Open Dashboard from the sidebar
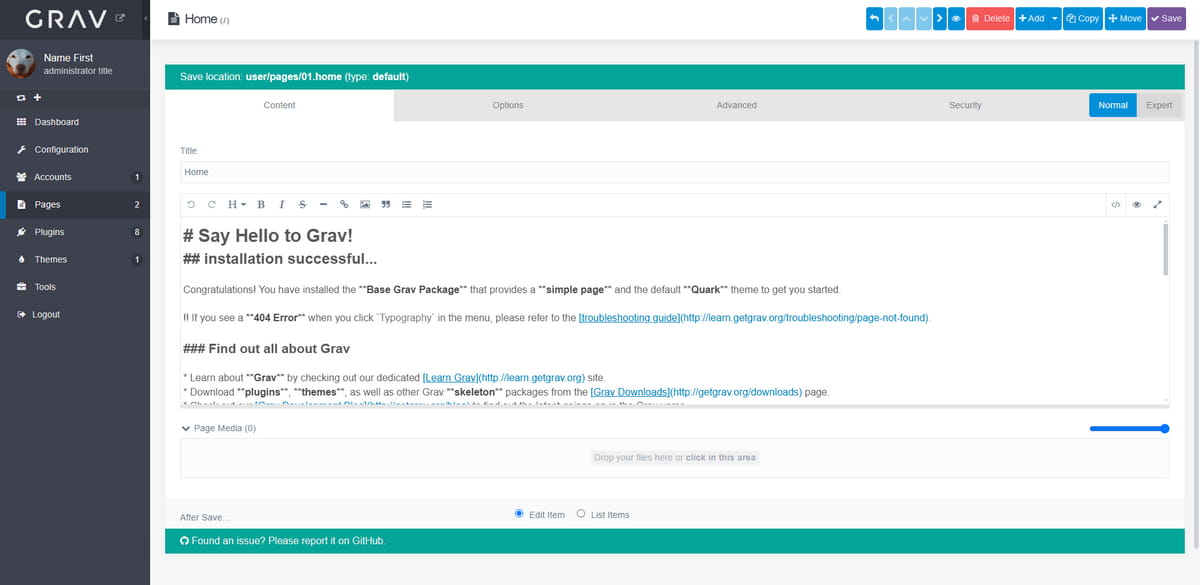The width and height of the screenshot is (1200, 585). point(75,122)
